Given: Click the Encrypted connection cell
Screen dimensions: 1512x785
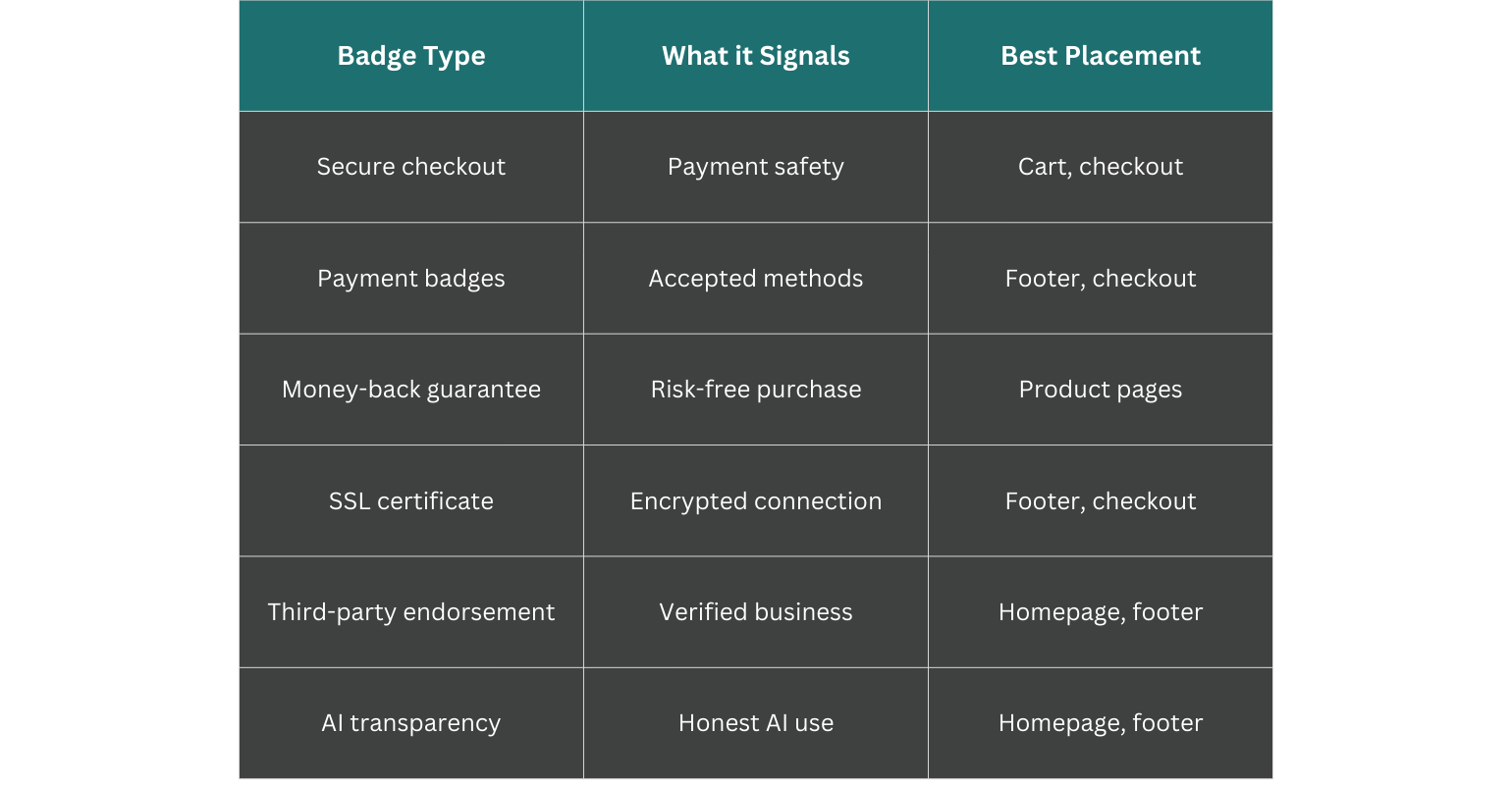Looking at the screenshot, I should pos(756,501).
